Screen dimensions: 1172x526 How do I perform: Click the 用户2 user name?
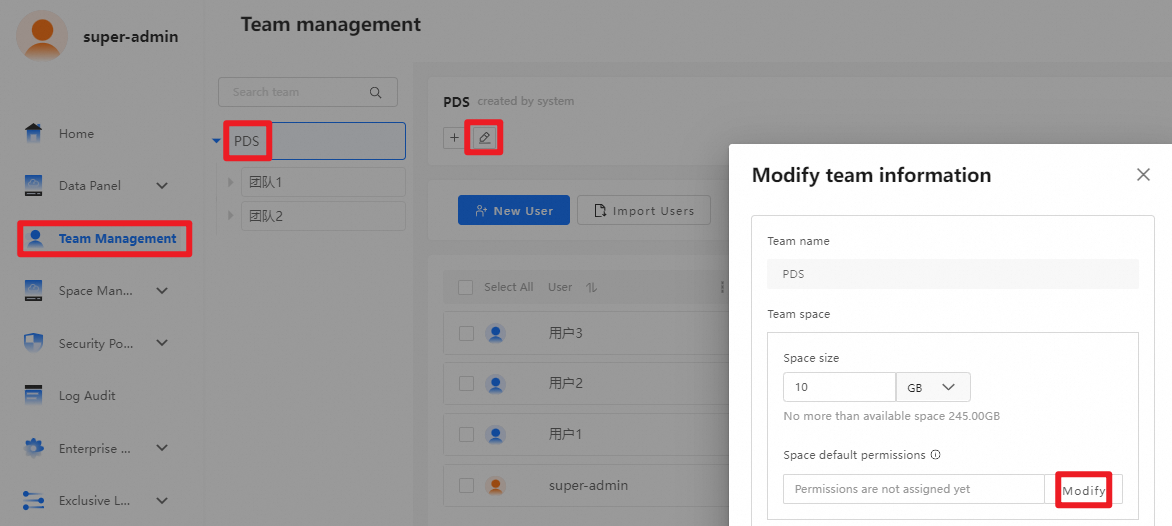pos(566,384)
